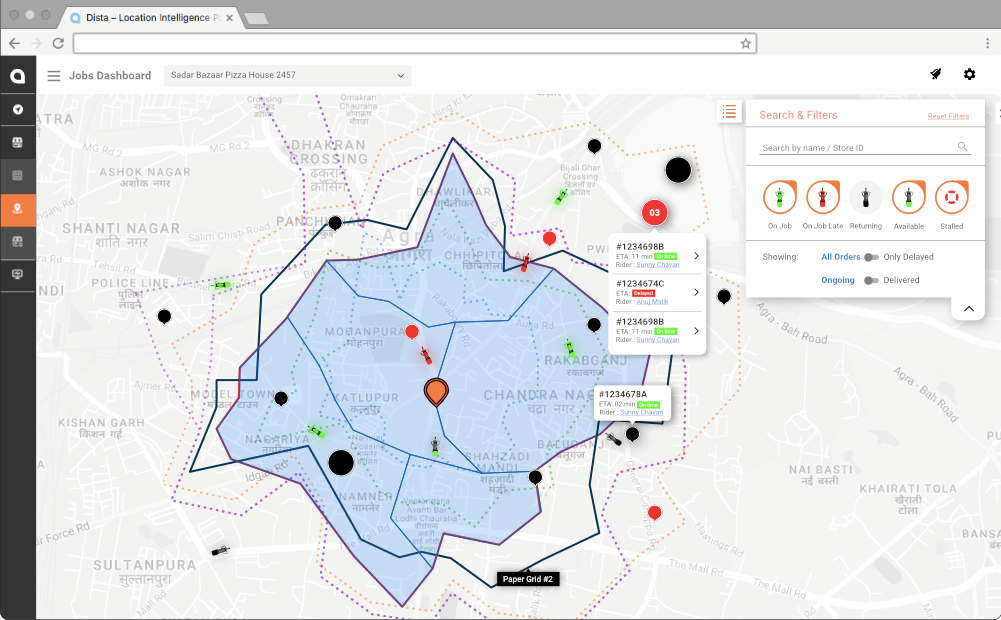Click the magnifier icon in the search field
This screenshot has height=620, width=1001.
tap(962, 147)
